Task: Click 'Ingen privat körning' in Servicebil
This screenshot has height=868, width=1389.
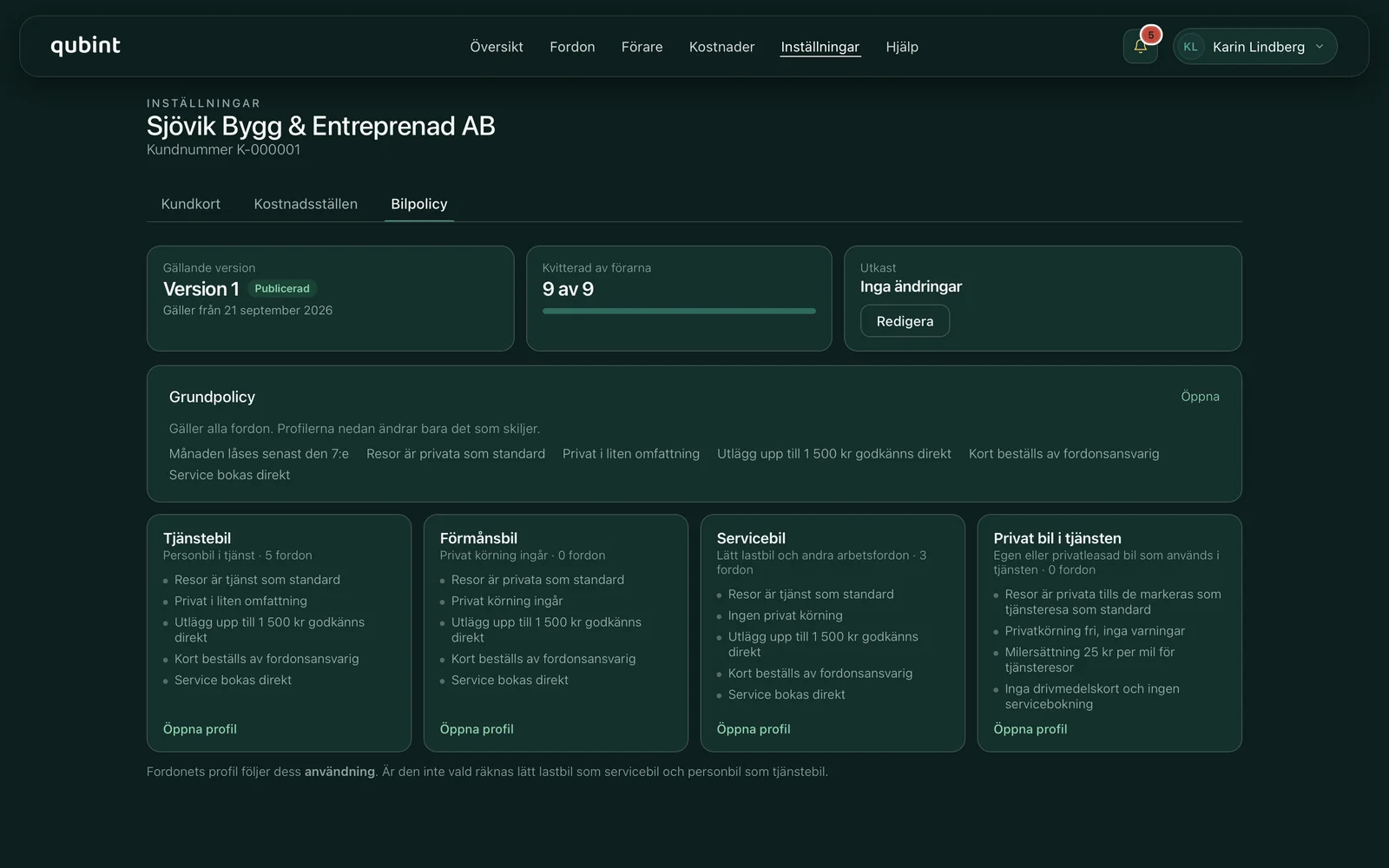Action: pyautogui.click(x=785, y=615)
